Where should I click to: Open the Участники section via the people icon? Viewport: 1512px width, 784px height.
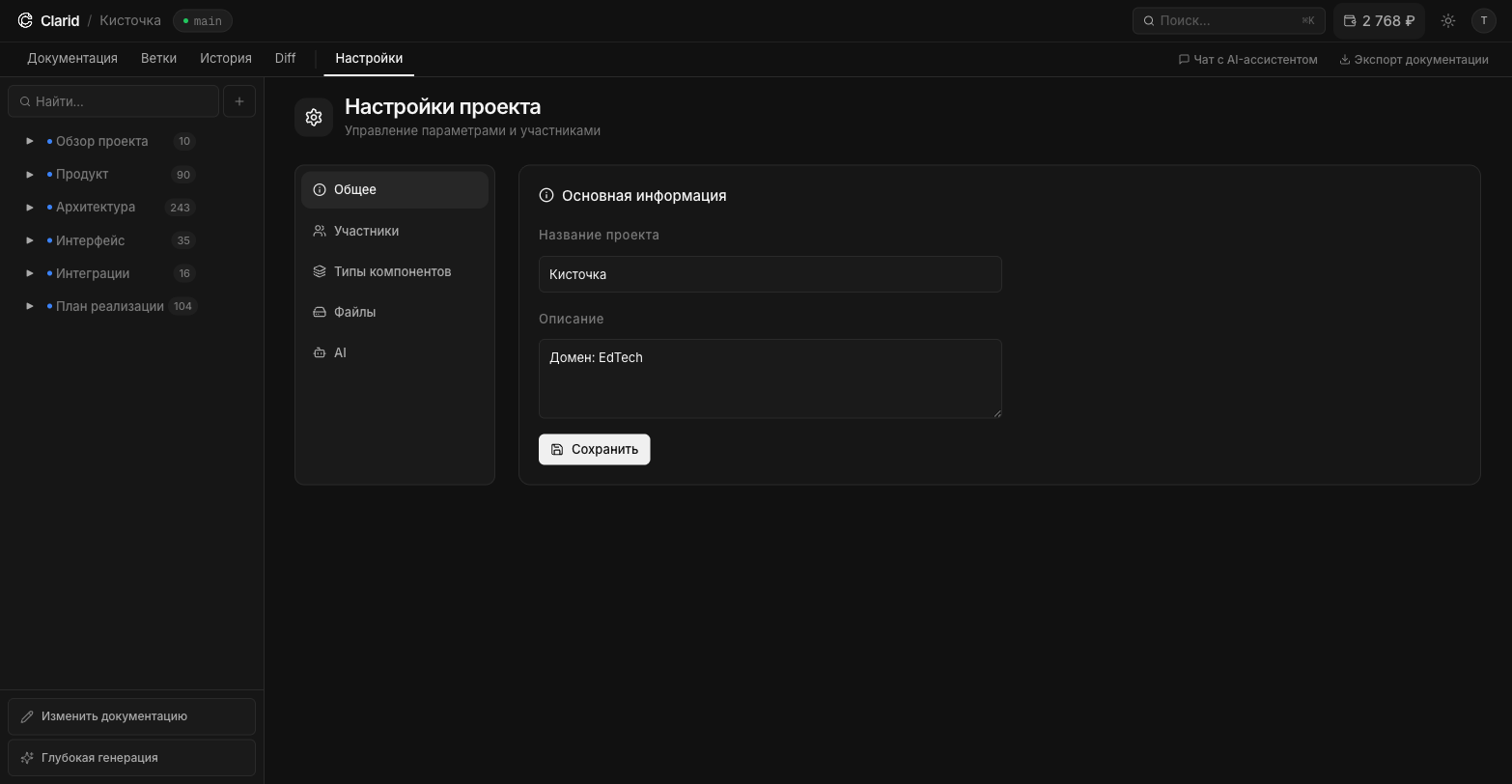pyautogui.click(x=320, y=231)
